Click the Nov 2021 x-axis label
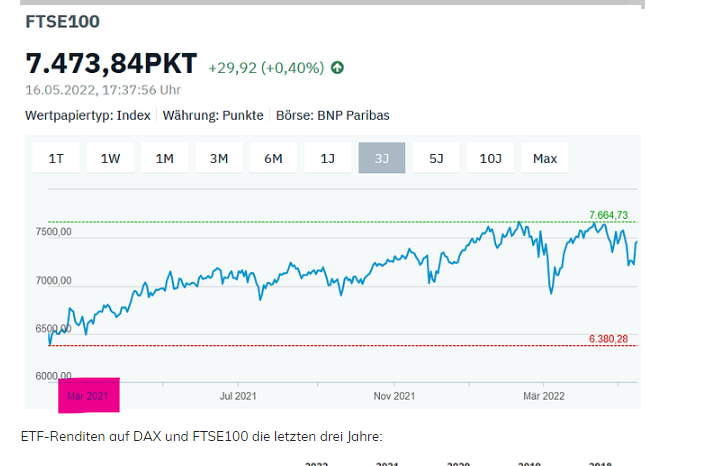 (394, 396)
